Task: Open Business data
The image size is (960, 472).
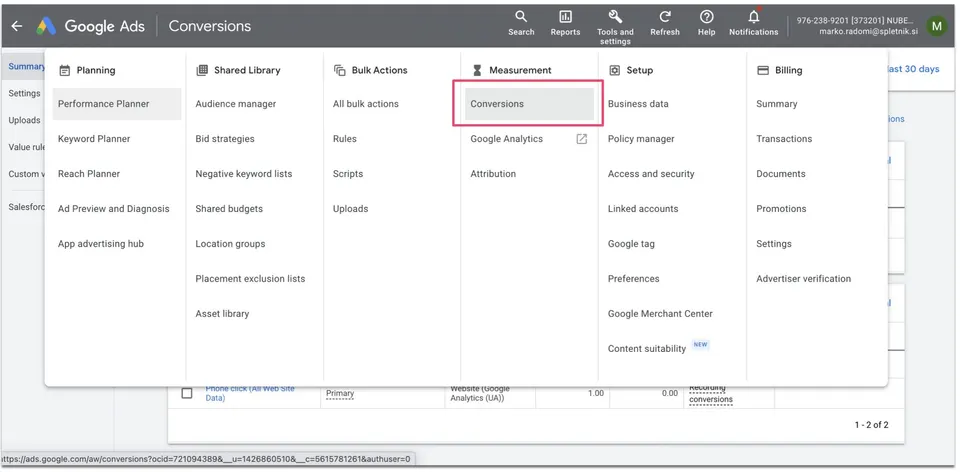Action: click(x=638, y=104)
